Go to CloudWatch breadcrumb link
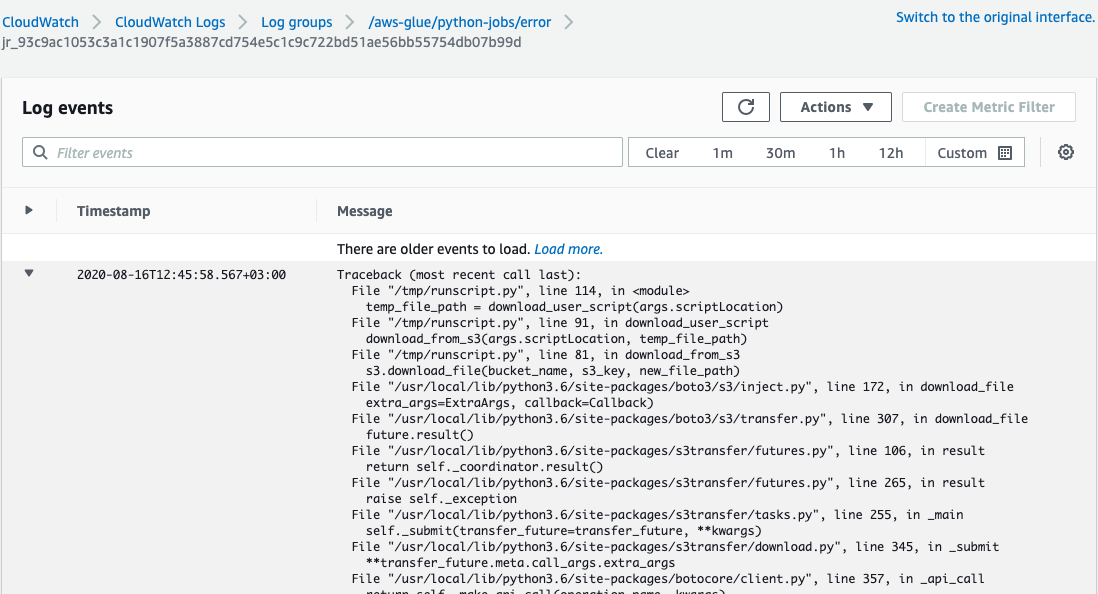 pyautogui.click(x=40, y=21)
